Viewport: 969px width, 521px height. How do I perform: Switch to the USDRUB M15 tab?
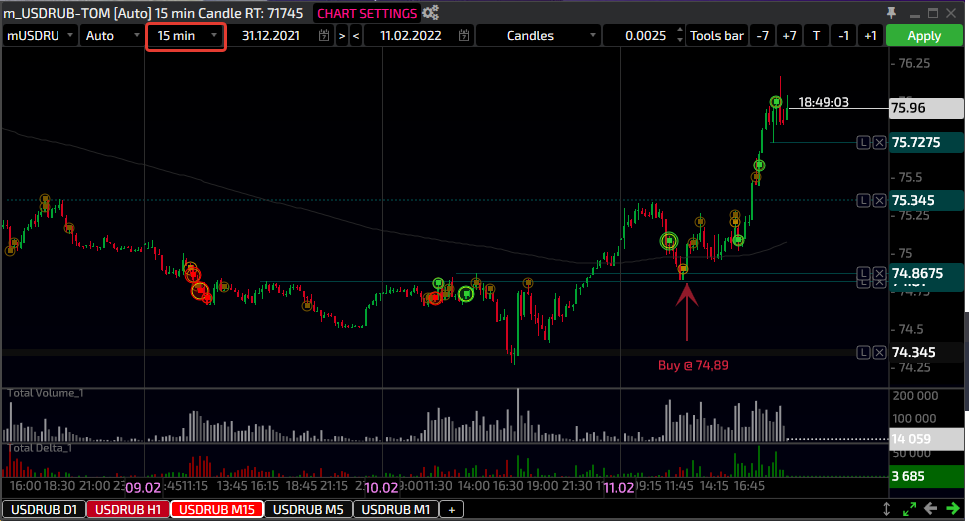[217, 509]
